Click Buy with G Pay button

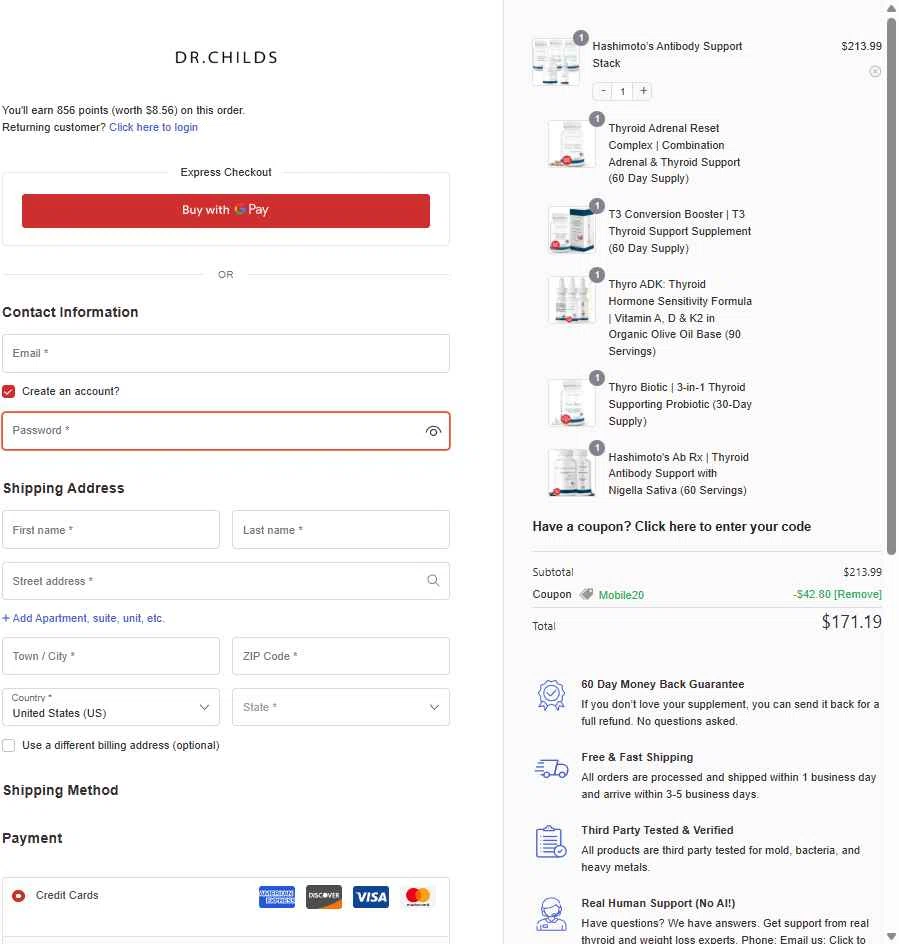pos(226,211)
